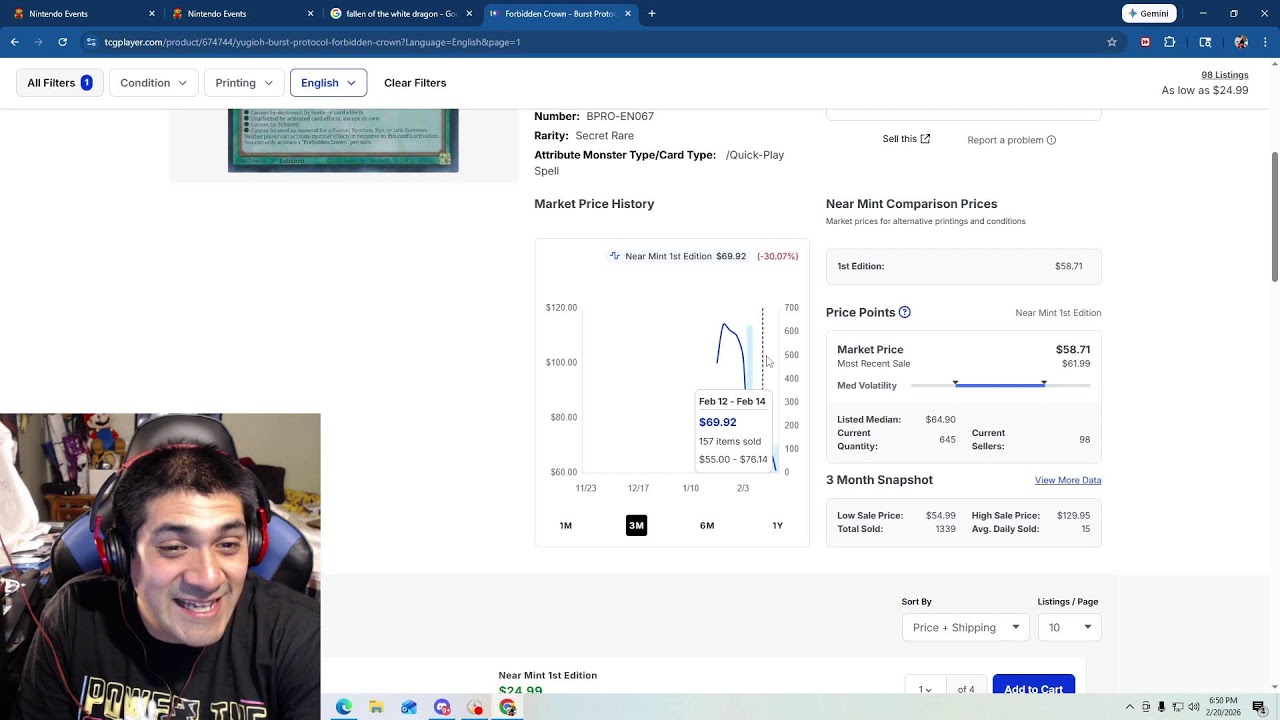This screenshot has width=1280, height=720.
Task: Open the View More Data link
Action: (1068, 480)
